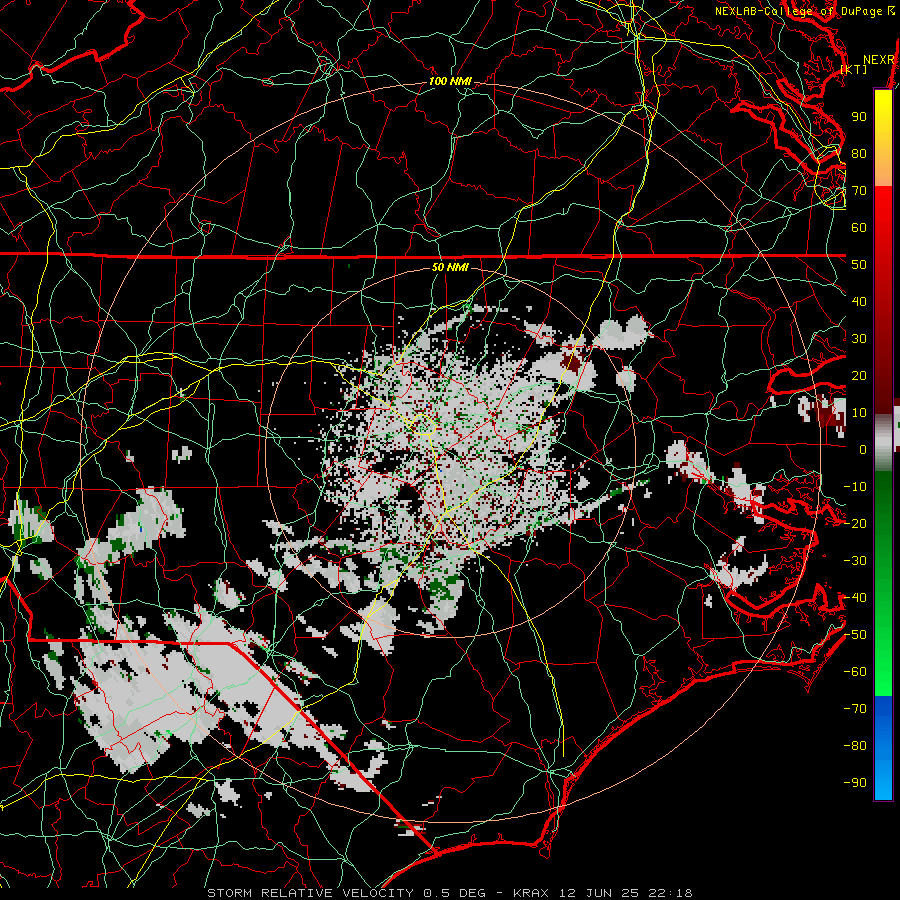The image size is (900, 900).
Task: Click the 90 value on the velocity scale
Action: pyautogui.click(x=859, y=117)
